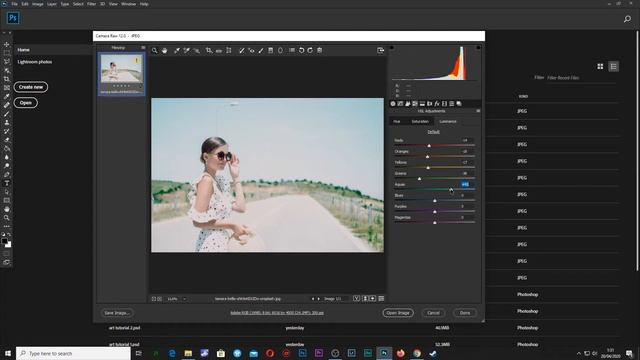Toggle shadow clipping warning on histogram

pos(392,48)
